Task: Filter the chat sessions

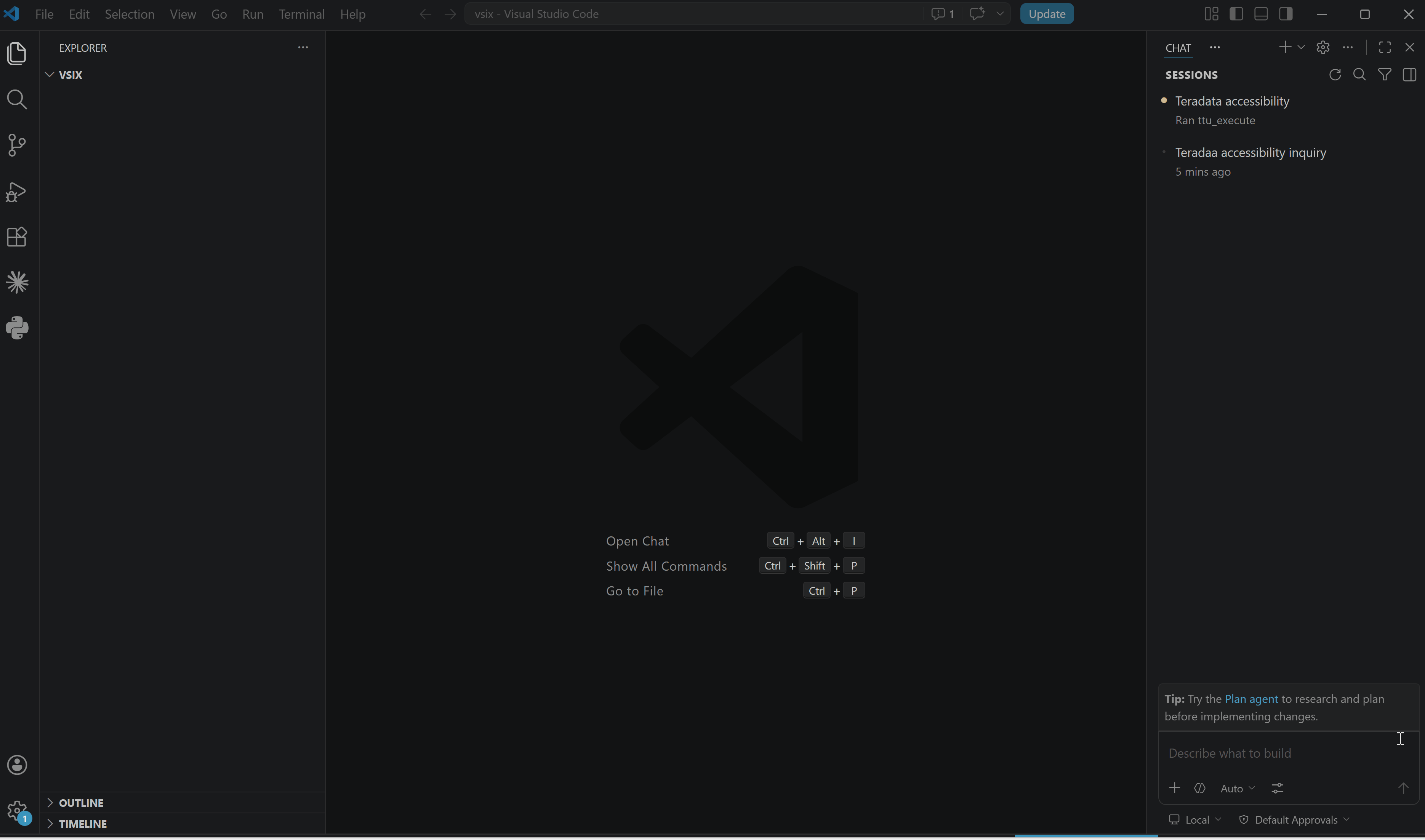Action: point(1384,75)
